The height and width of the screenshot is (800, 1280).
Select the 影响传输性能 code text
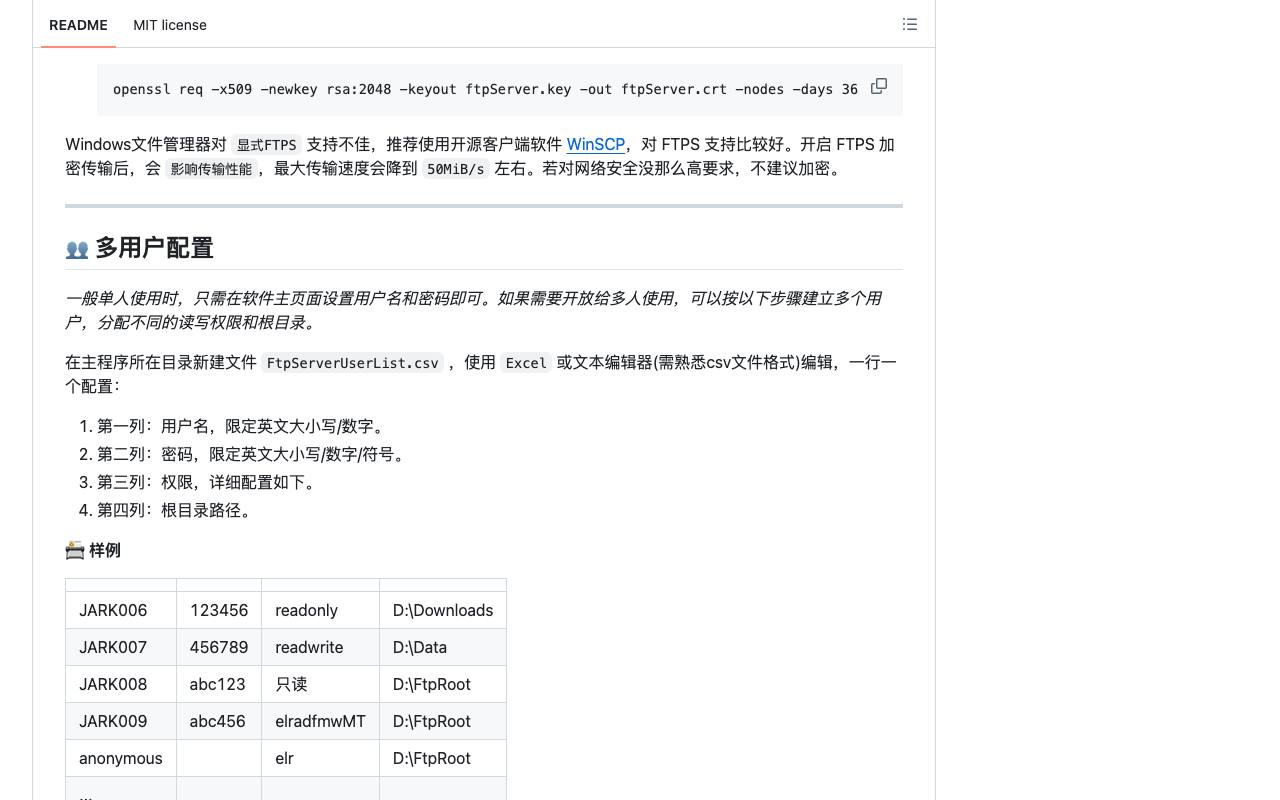pos(211,169)
